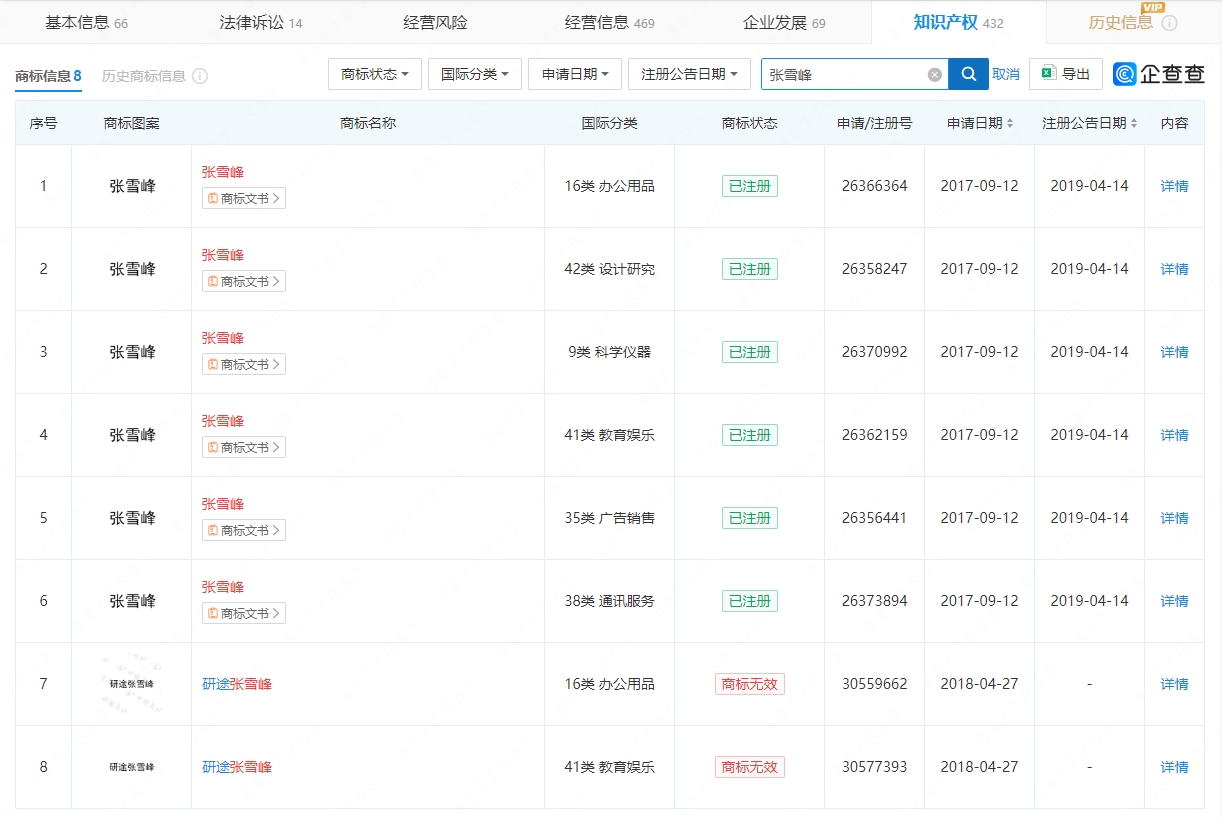Image resolution: width=1222 pixels, height=818 pixels.
Task: Click 商标名称 column header
Action: click(x=368, y=123)
